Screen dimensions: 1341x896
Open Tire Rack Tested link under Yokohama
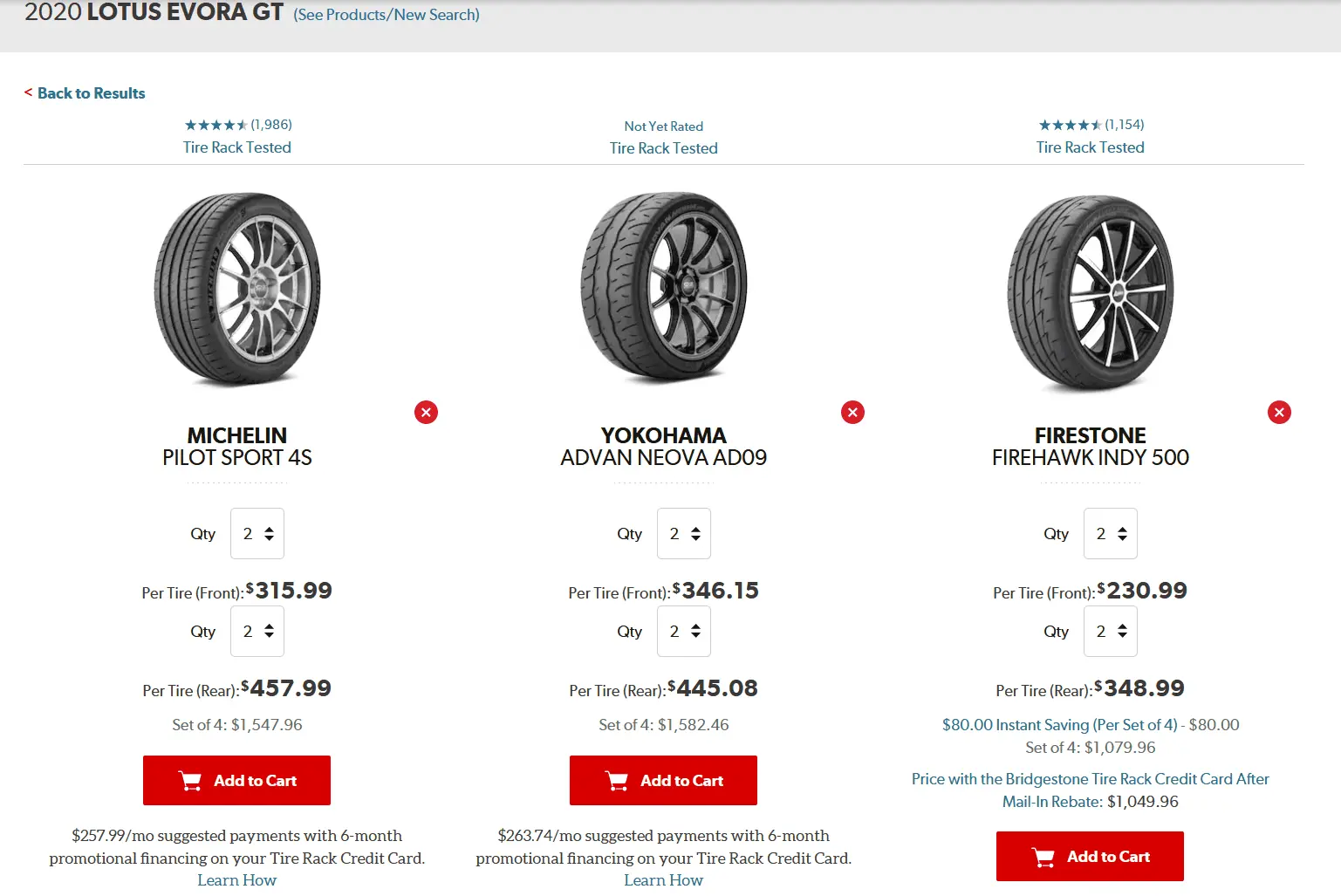point(664,148)
